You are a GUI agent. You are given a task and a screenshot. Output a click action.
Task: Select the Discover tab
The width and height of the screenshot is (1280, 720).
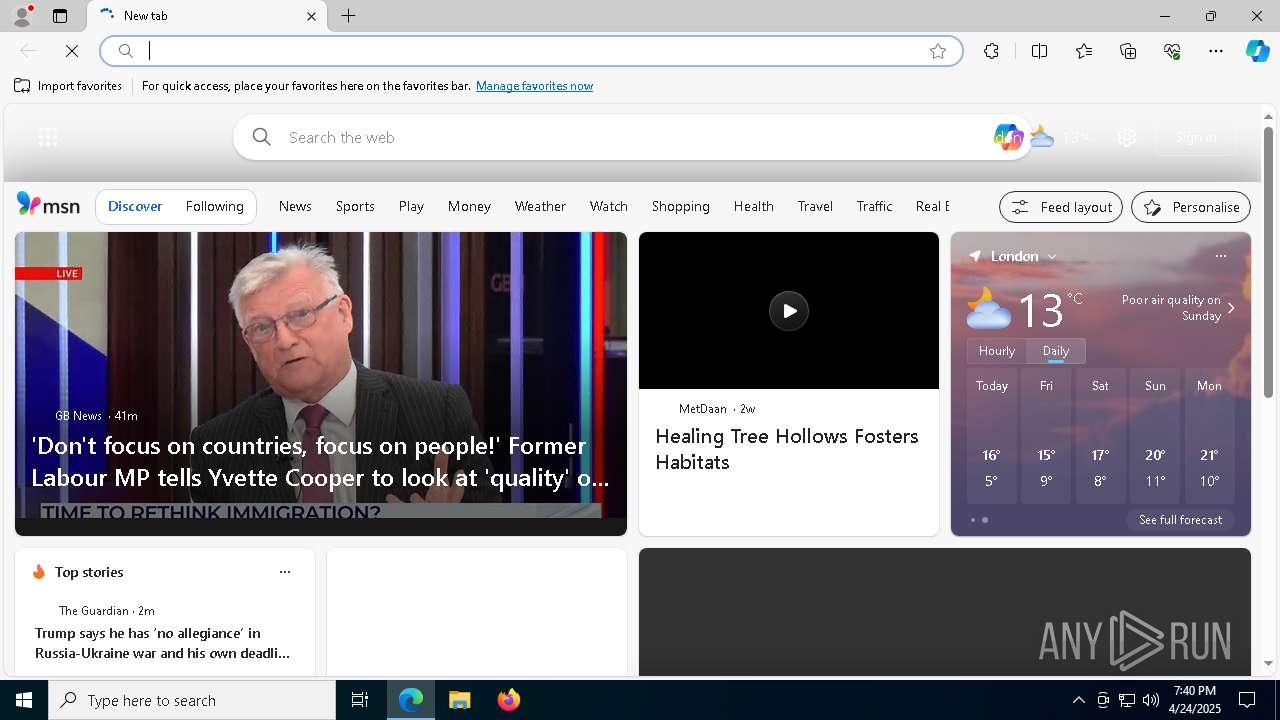[135, 206]
